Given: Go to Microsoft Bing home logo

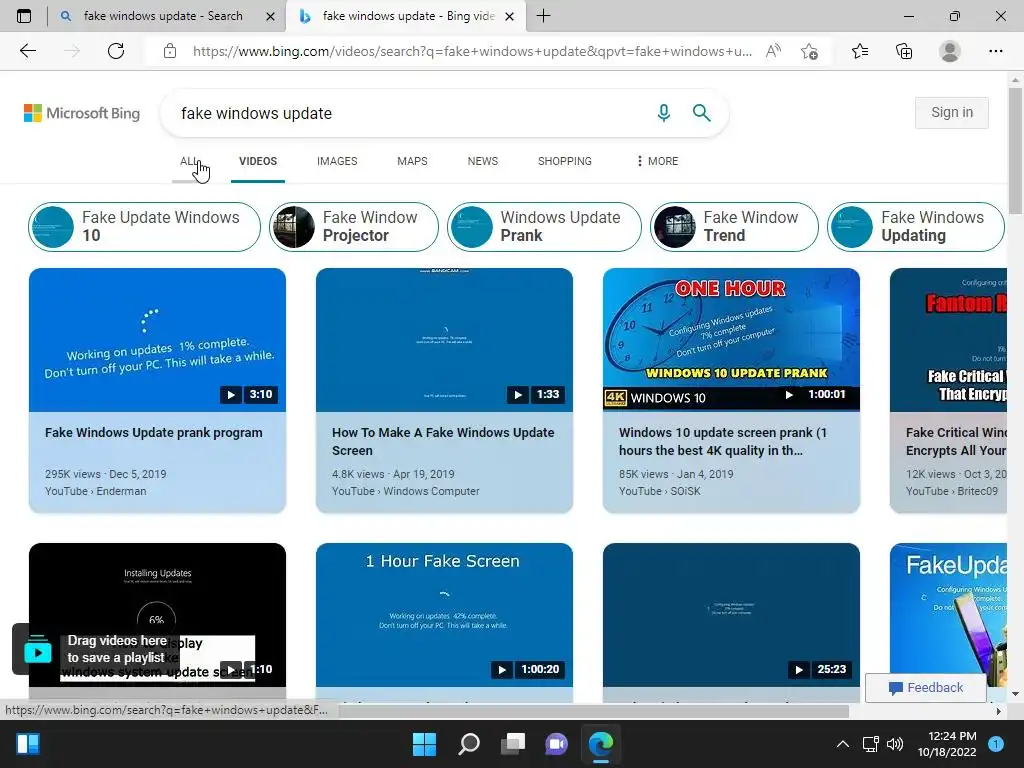Looking at the screenshot, I should tap(82, 113).
